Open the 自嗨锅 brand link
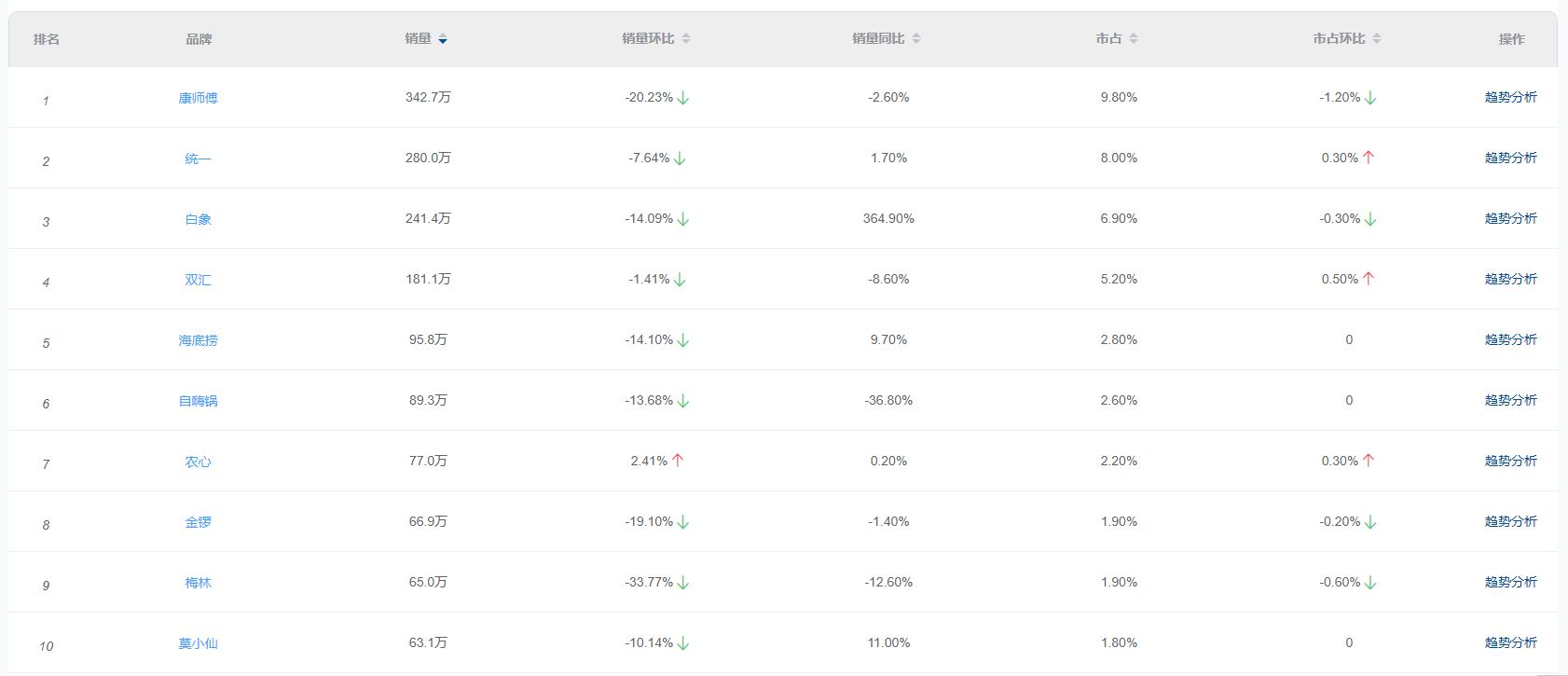The height and width of the screenshot is (676, 1568). coord(198,401)
